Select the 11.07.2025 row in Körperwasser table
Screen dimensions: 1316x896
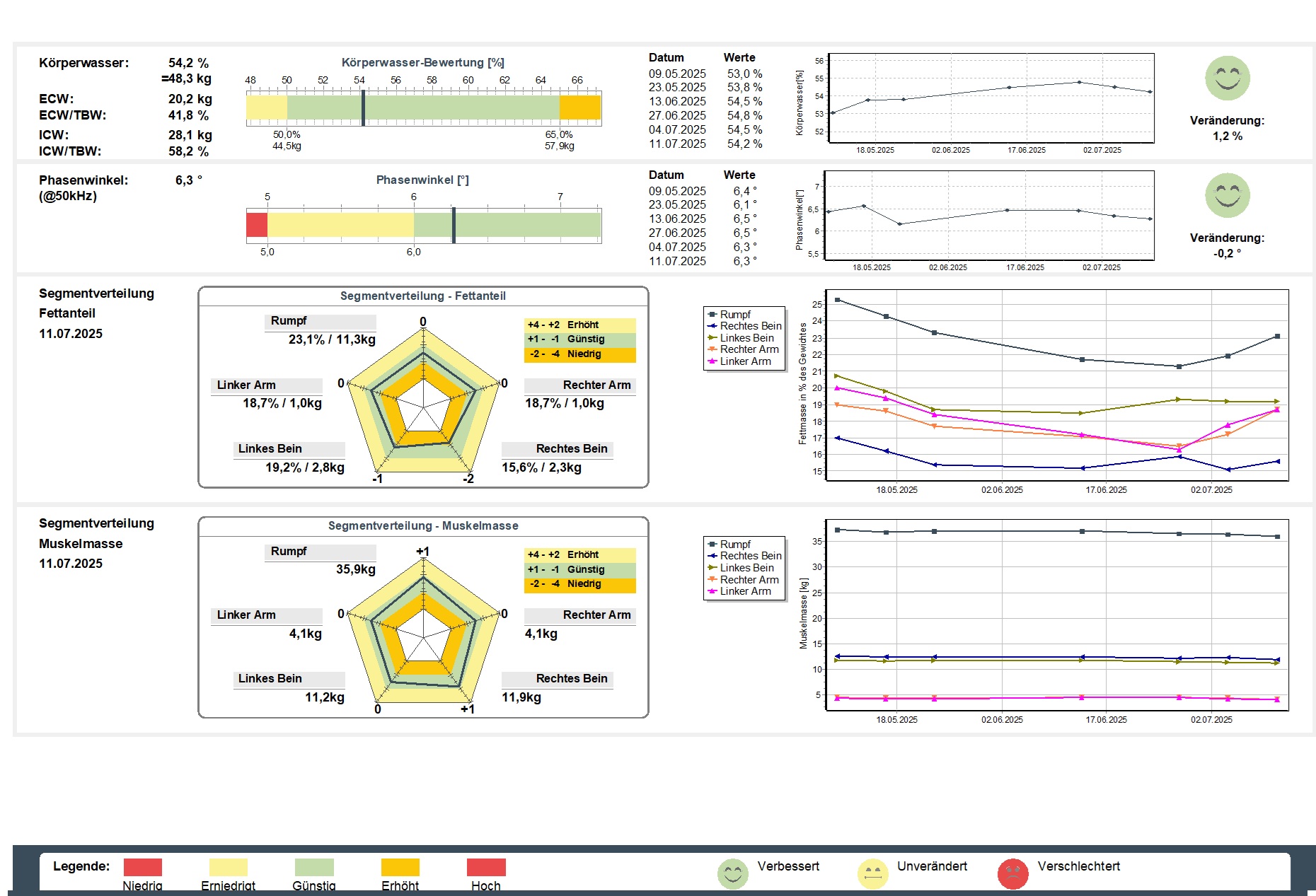(705, 144)
